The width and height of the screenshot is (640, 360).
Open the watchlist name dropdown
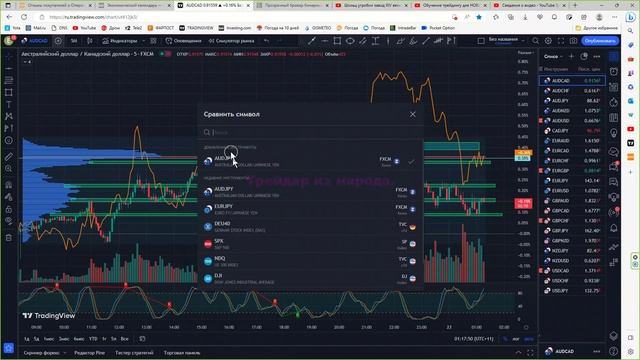[553, 56]
